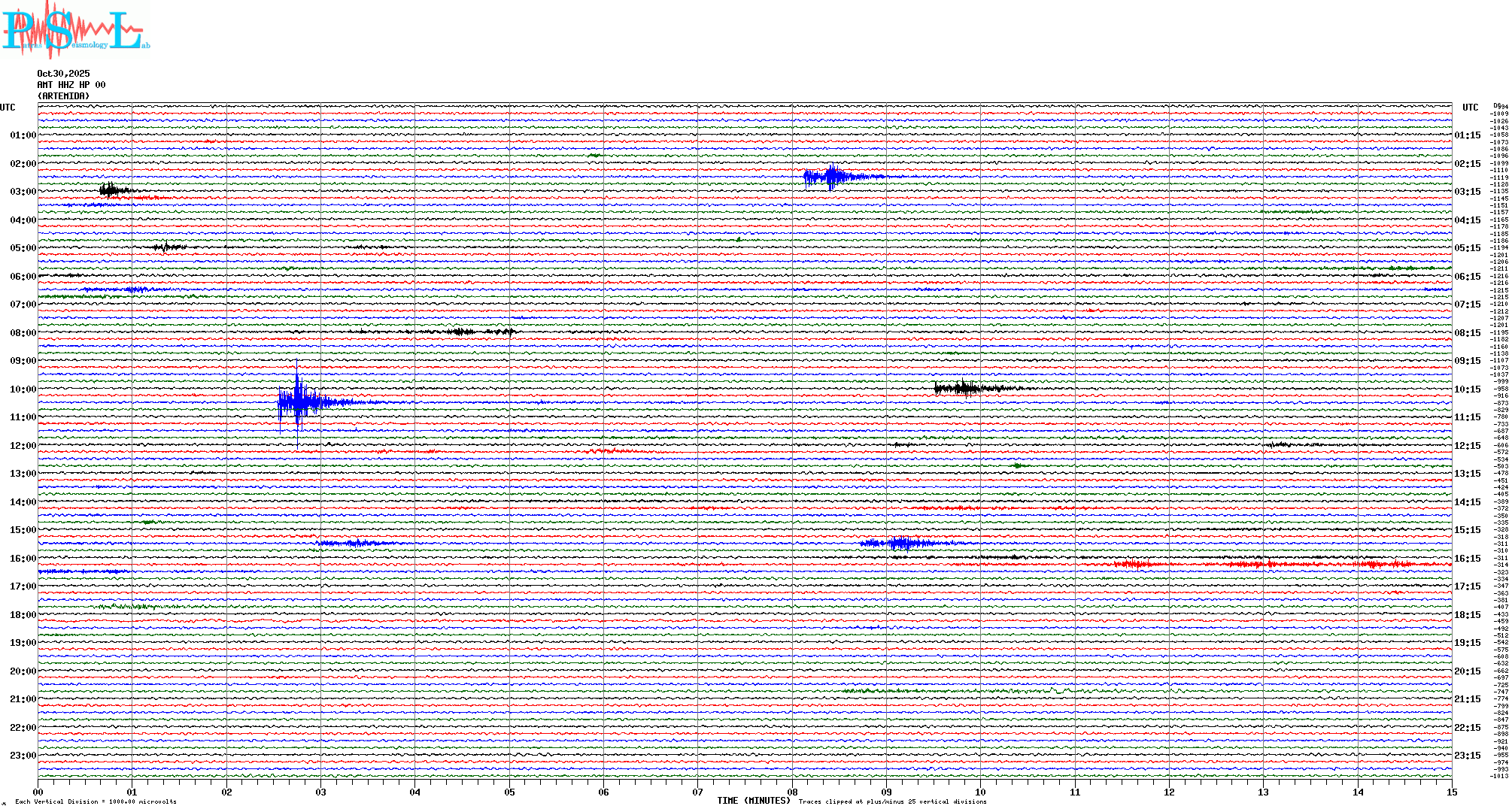Click the 01:15 time label on the right
The width and height of the screenshot is (1512, 812).
[1467, 135]
